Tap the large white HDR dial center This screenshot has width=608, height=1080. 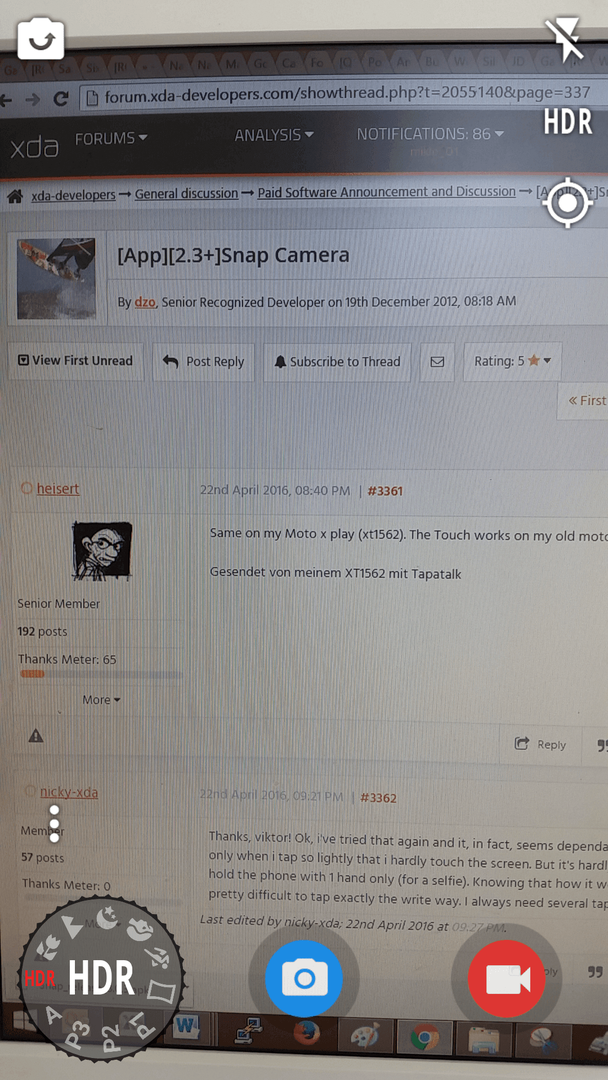coord(101,977)
